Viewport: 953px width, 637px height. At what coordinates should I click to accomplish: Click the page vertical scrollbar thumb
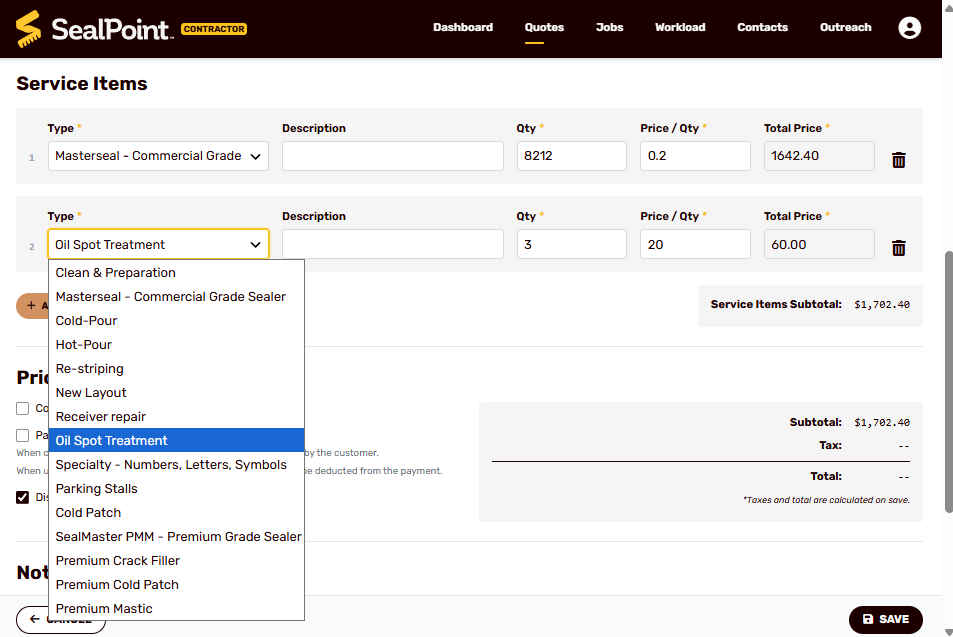pos(948,382)
